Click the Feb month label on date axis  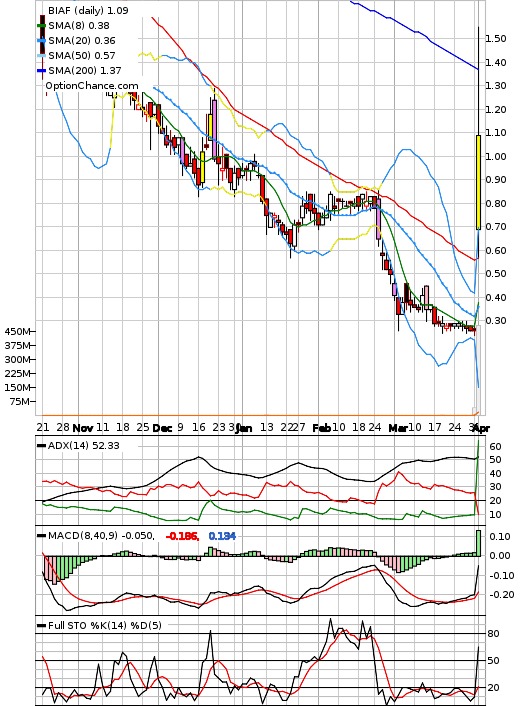pos(322,427)
